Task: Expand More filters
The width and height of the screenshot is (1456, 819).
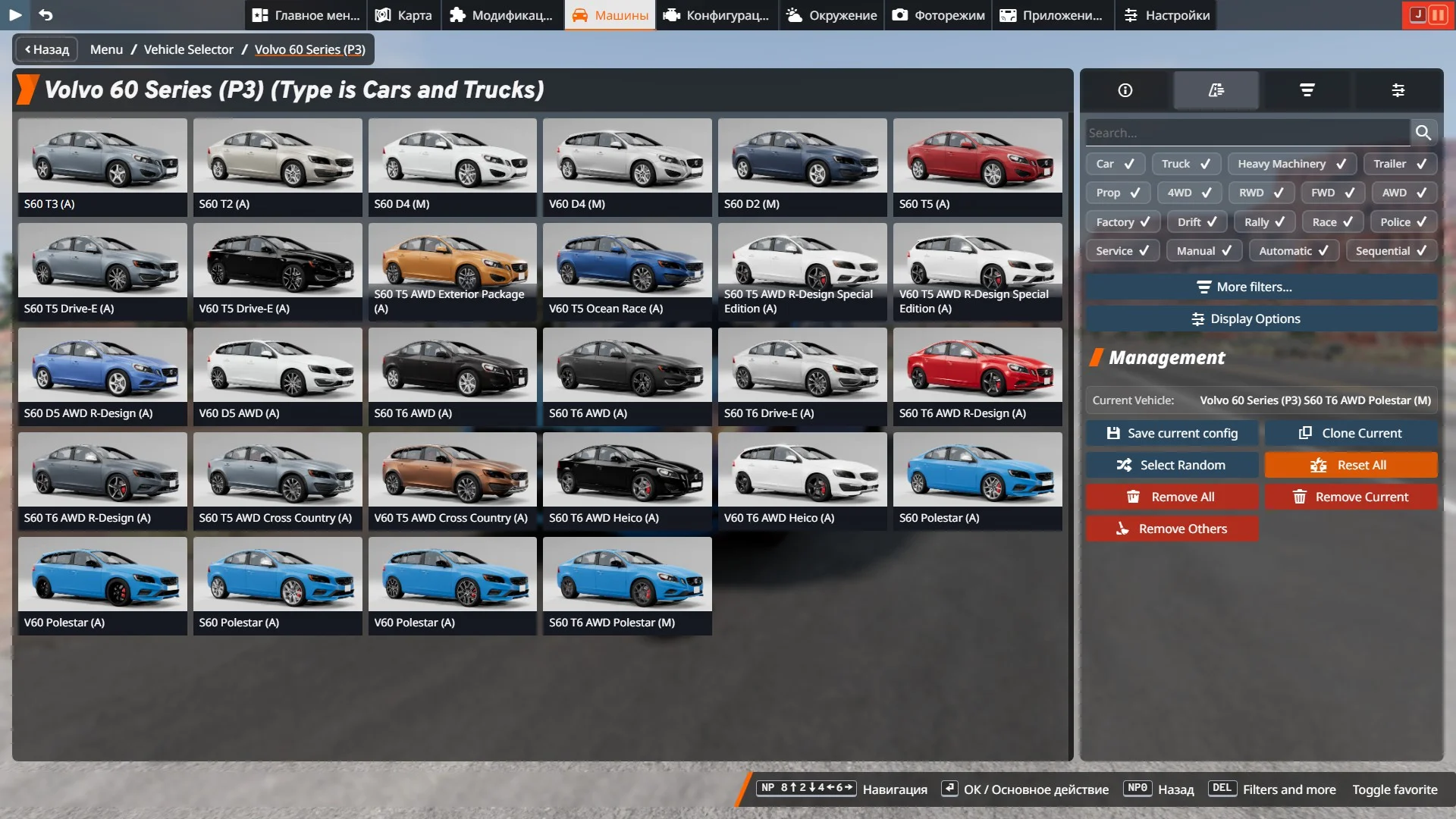Action: (x=1261, y=287)
